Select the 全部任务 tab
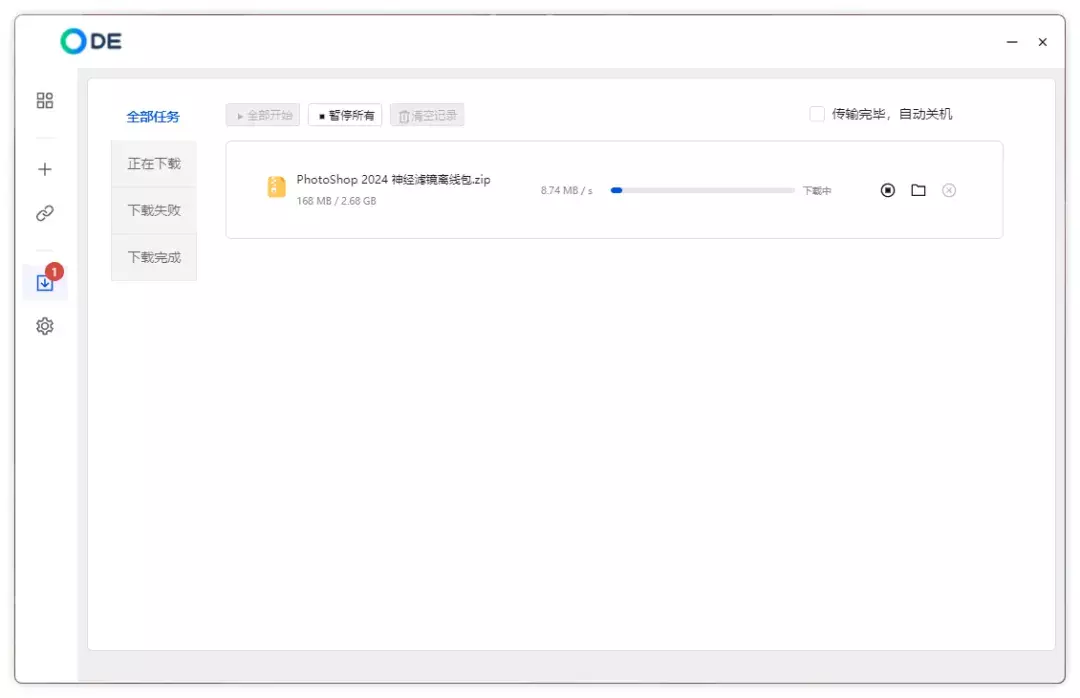Image resolution: width=1080 pixels, height=698 pixels. (153, 117)
